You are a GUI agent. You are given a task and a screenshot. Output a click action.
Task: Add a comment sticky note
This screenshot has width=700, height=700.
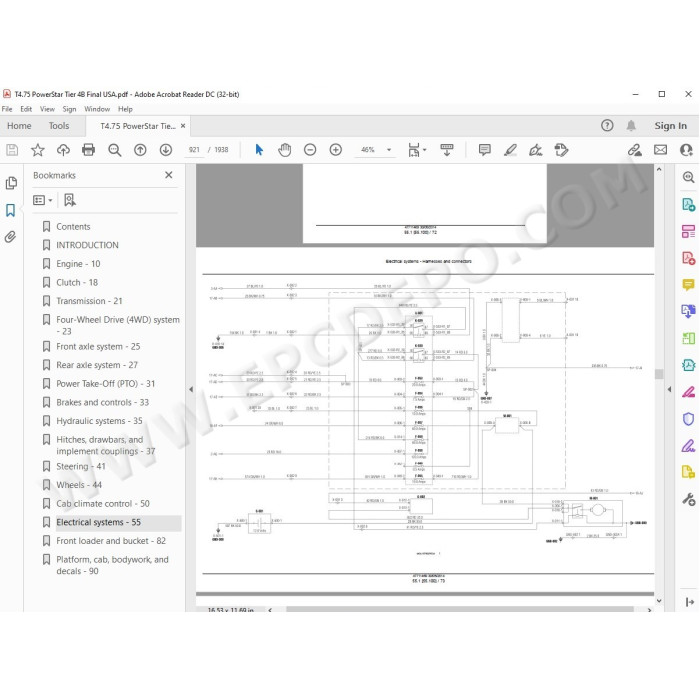point(484,150)
